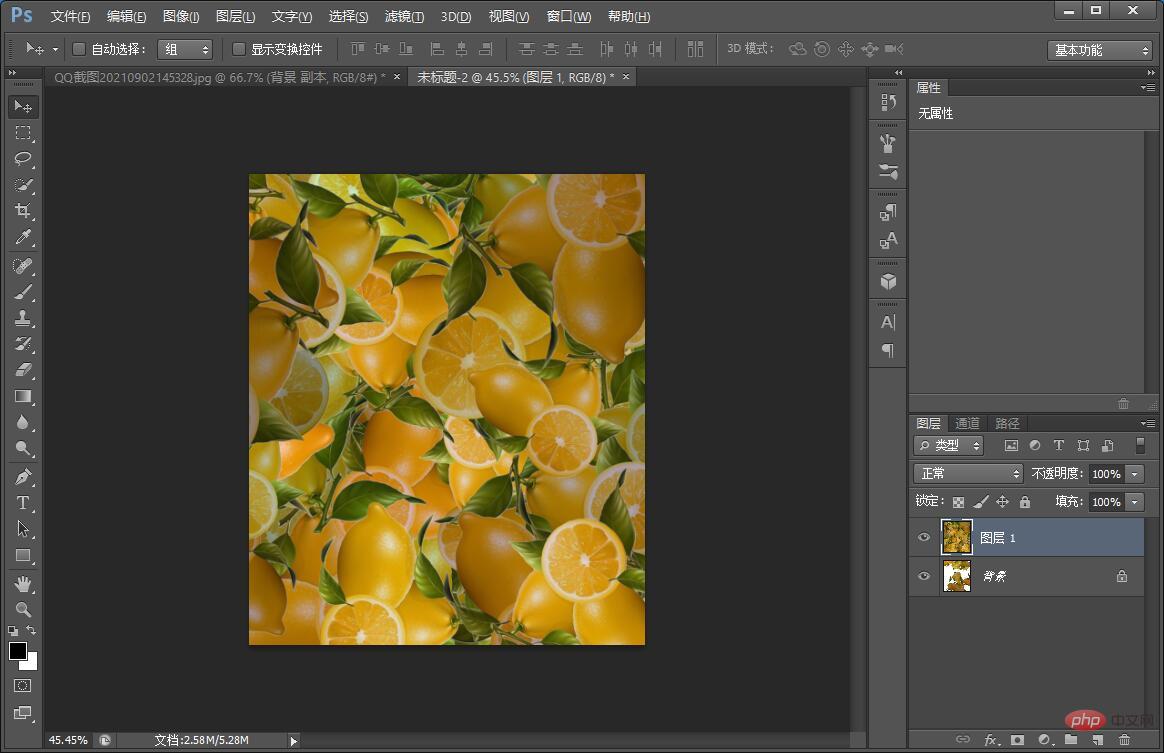This screenshot has width=1164, height=753.
Task: Switch to the 通道 tab
Action: [967, 423]
